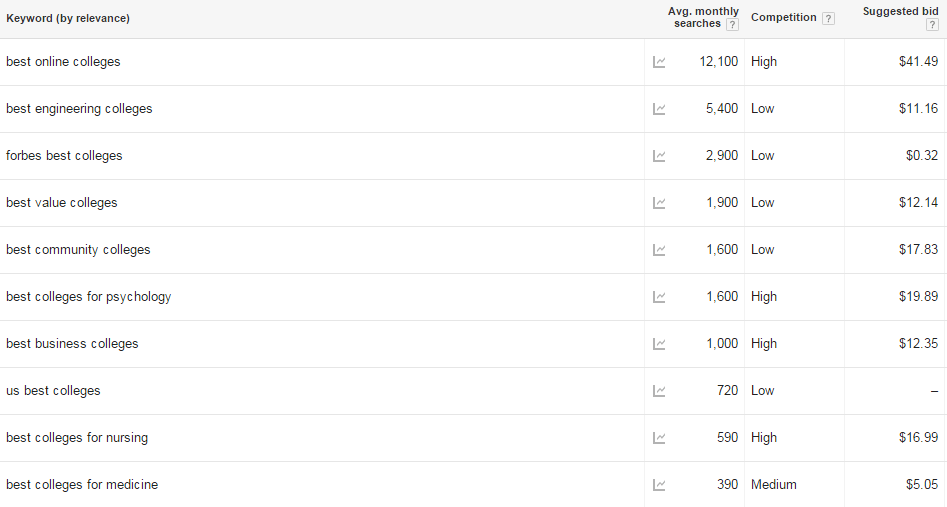Open trend chart icon for best online colleges

tap(659, 62)
